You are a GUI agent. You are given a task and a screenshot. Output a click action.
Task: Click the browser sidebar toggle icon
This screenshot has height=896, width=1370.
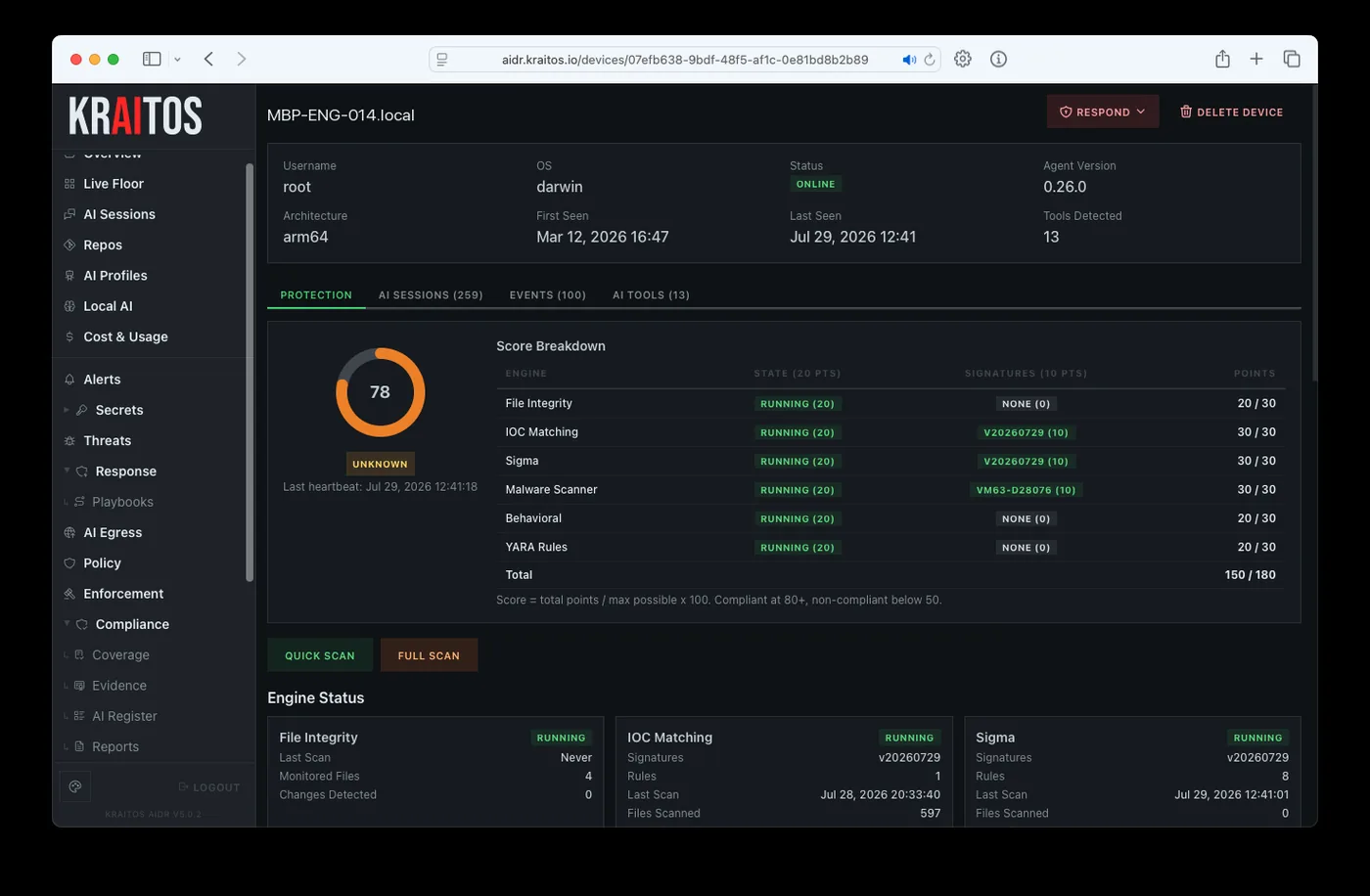click(152, 59)
